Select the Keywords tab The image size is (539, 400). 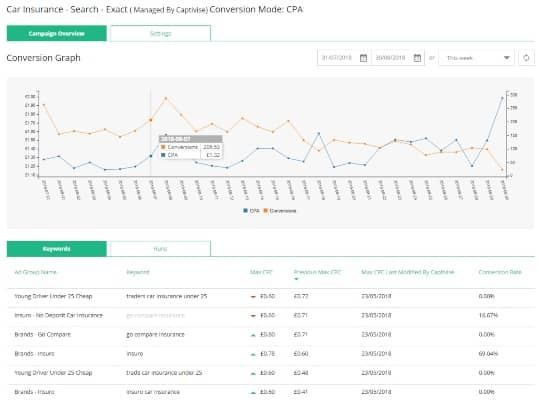click(57, 249)
